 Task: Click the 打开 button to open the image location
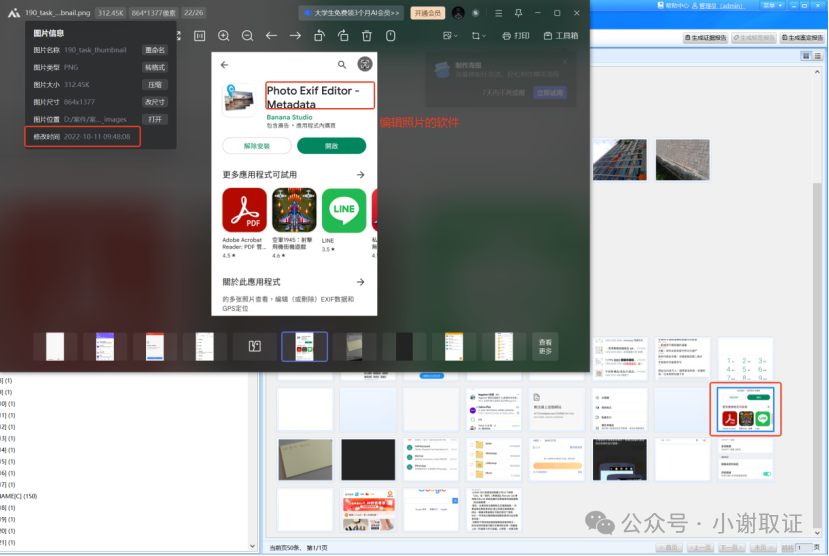155,119
